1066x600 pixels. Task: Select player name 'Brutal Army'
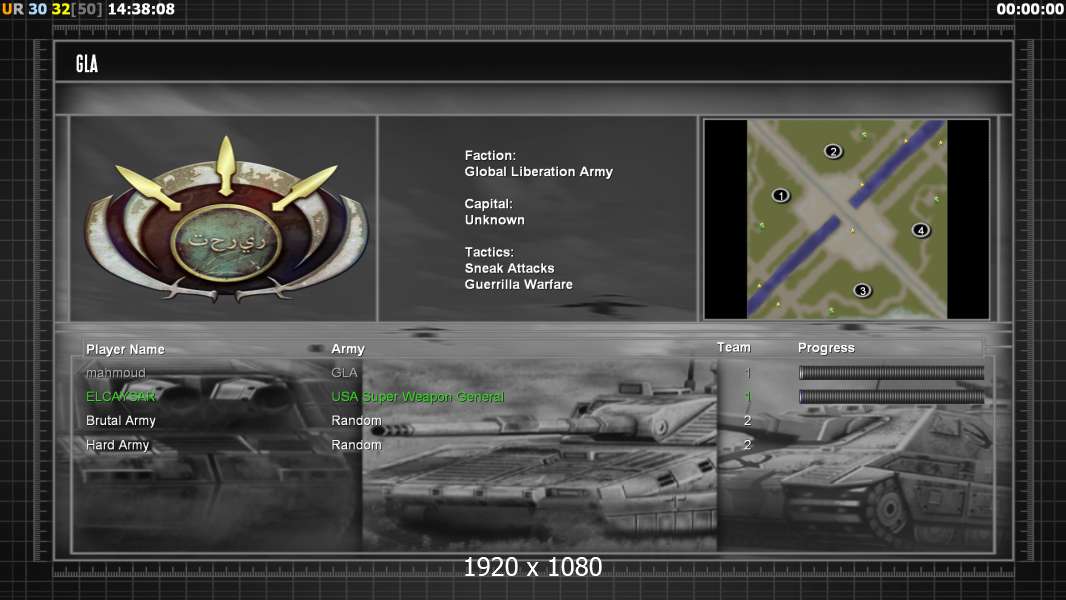click(x=120, y=421)
